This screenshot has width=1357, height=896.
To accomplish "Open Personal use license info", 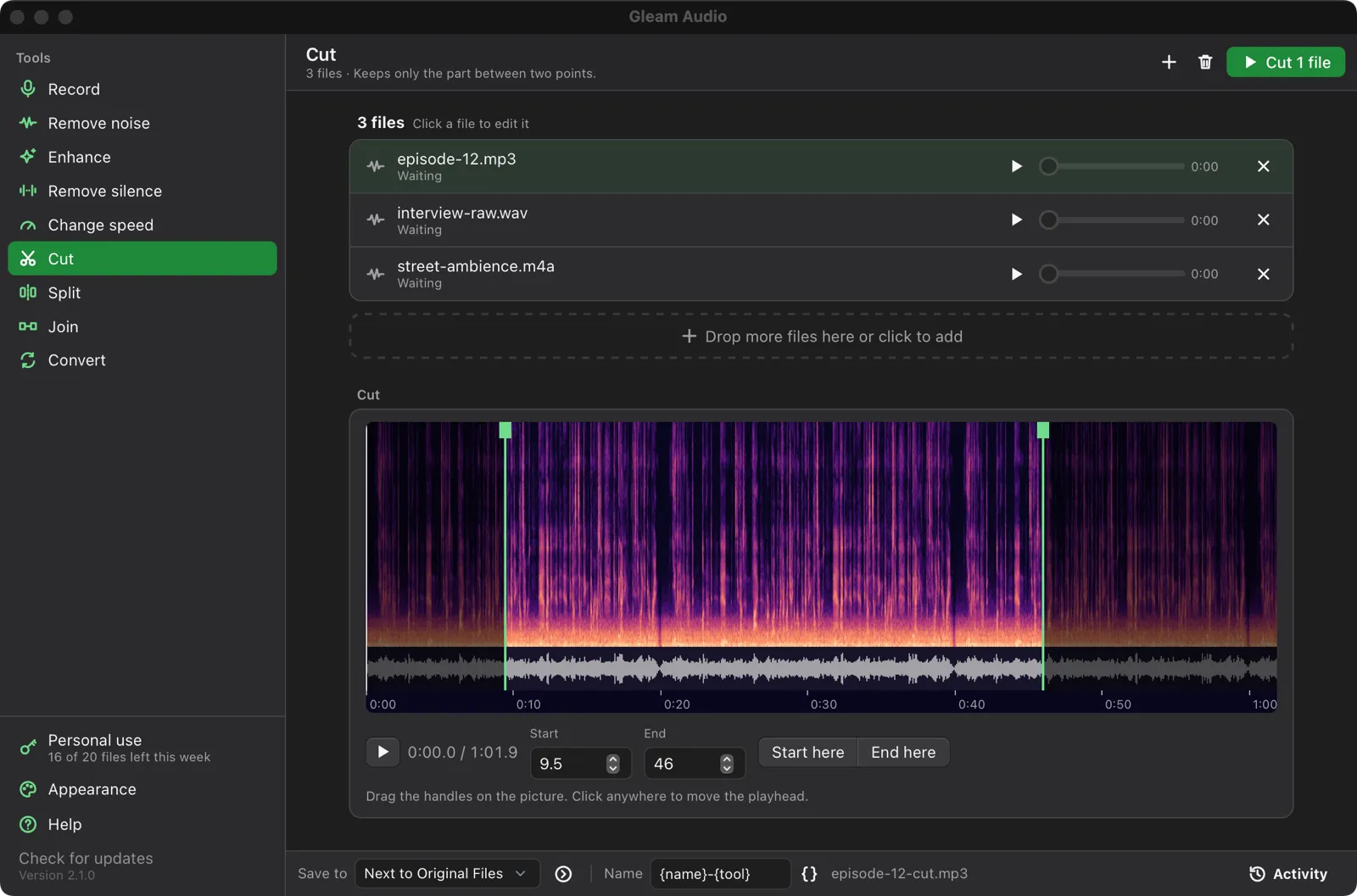I will [x=142, y=748].
